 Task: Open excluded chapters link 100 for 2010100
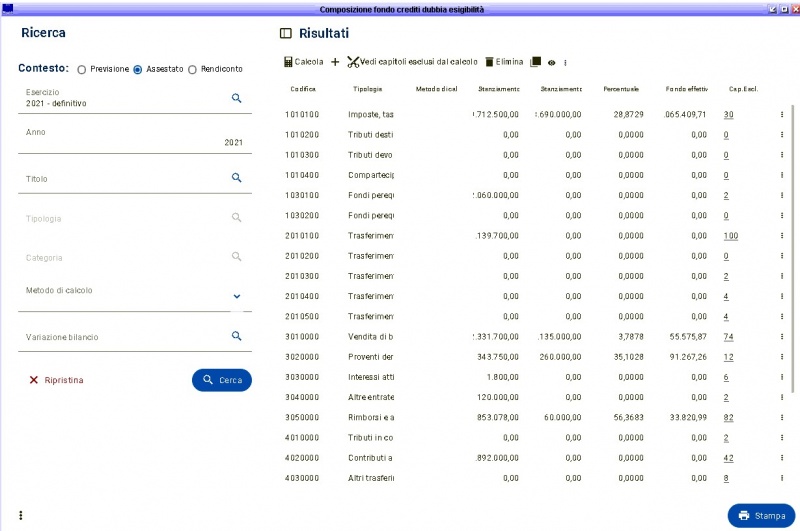[x=731, y=236]
